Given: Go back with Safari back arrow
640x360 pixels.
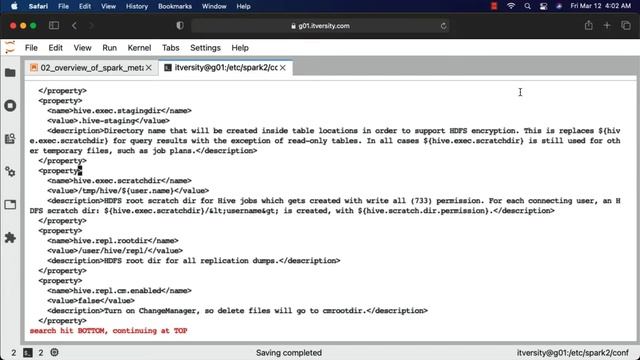Looking at the screenshot, I should point(74,25).
